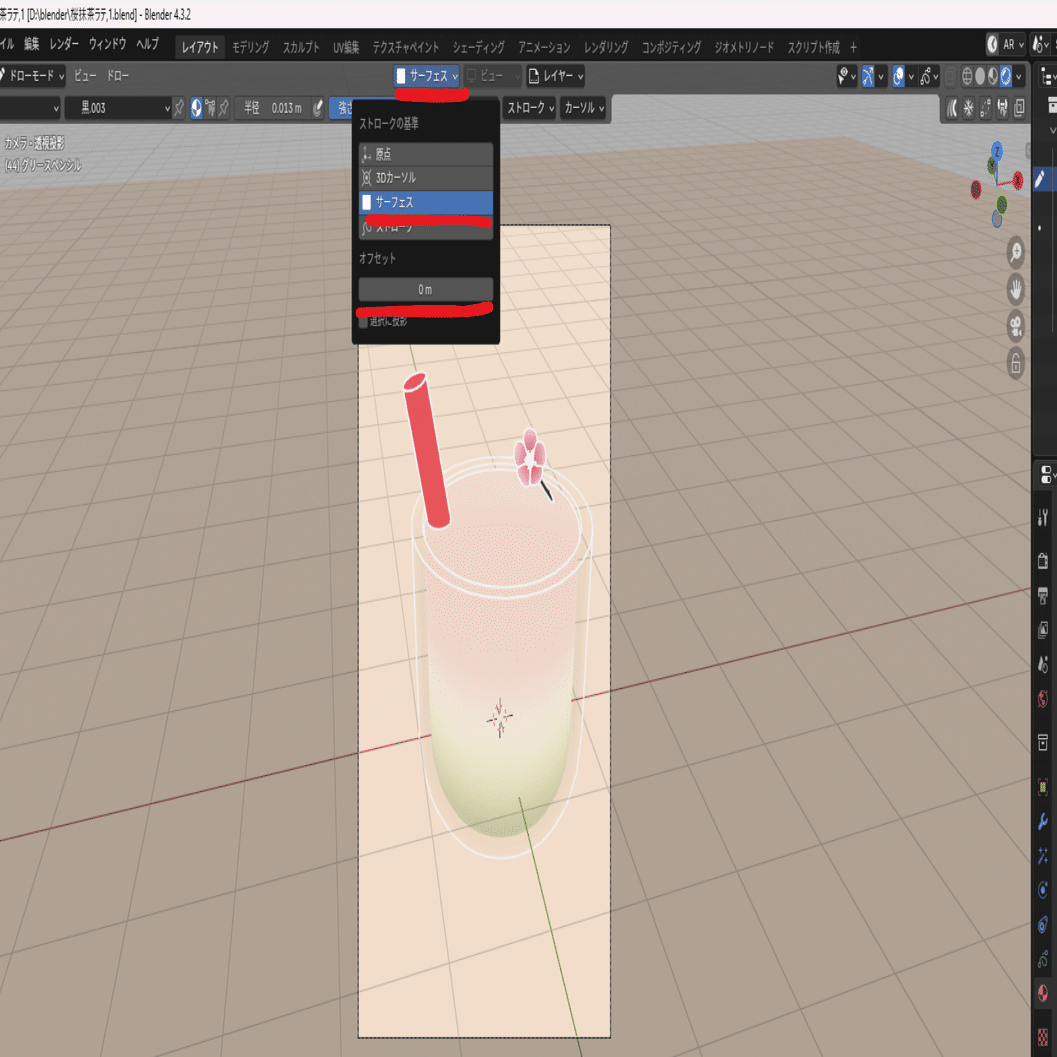Screen dimensions: 1057x1057
Task: Click the zoom magnifier viewport icon
Action: [1015, 253]
